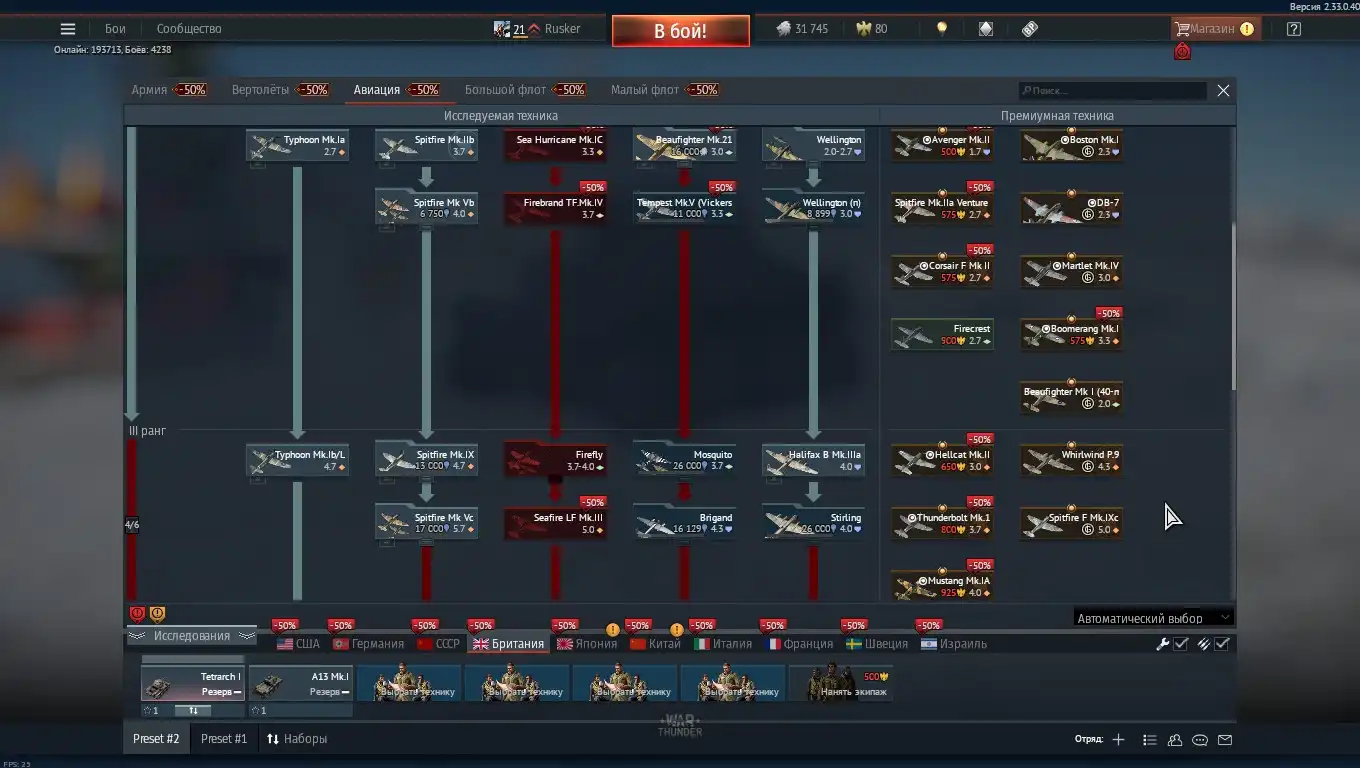Click the red warning badge at bottom-left
This screenshot has height=768, width=1360.
138,614
